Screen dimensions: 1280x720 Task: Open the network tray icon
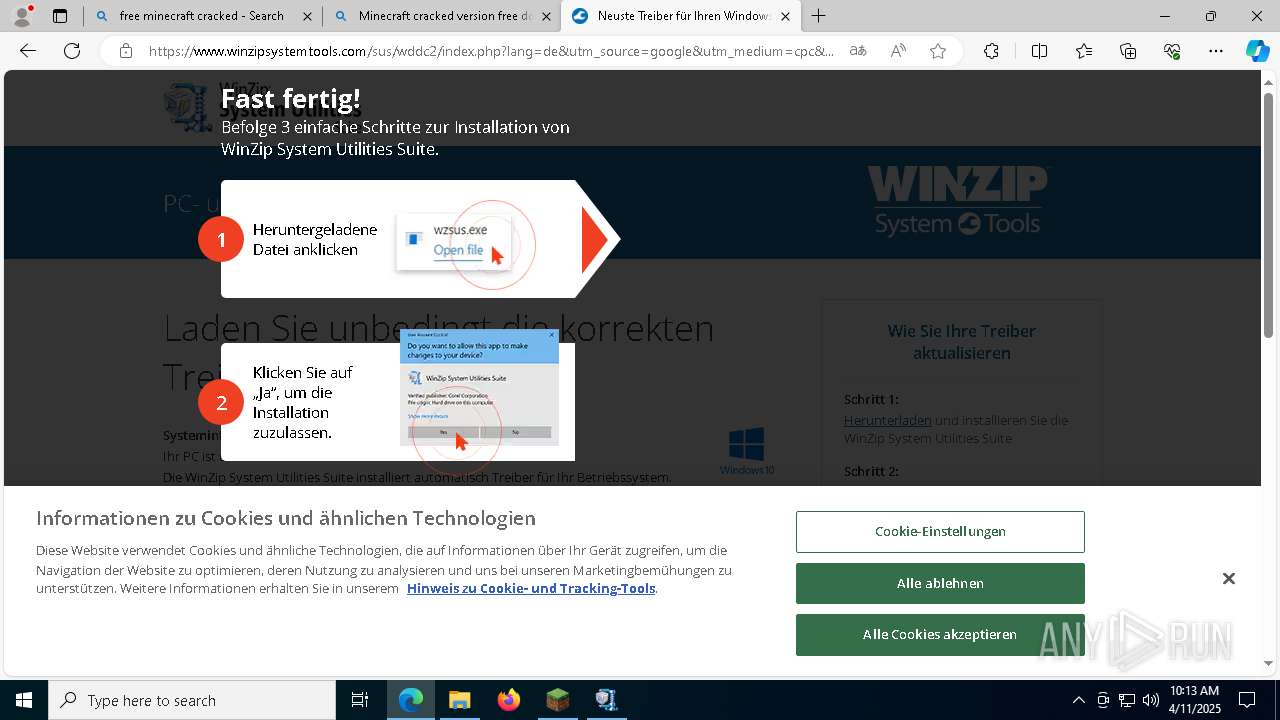pos(1127,700)
